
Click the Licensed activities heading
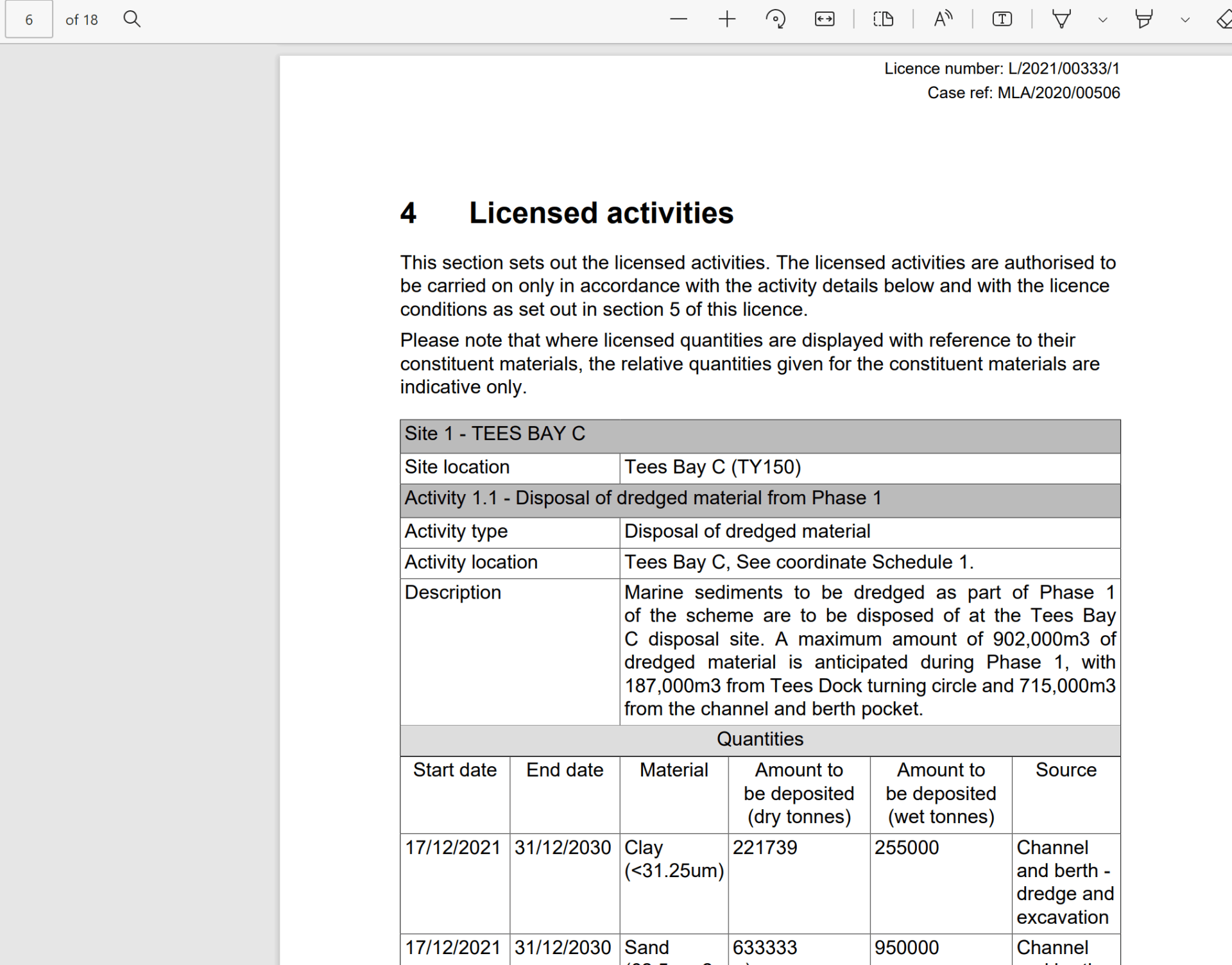[x=601, y=213]
